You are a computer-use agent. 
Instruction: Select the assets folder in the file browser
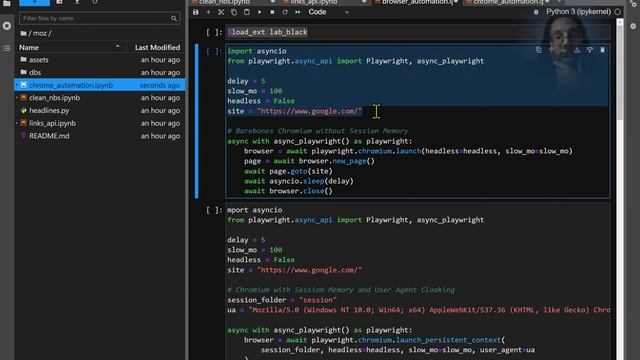click(100, 60)
